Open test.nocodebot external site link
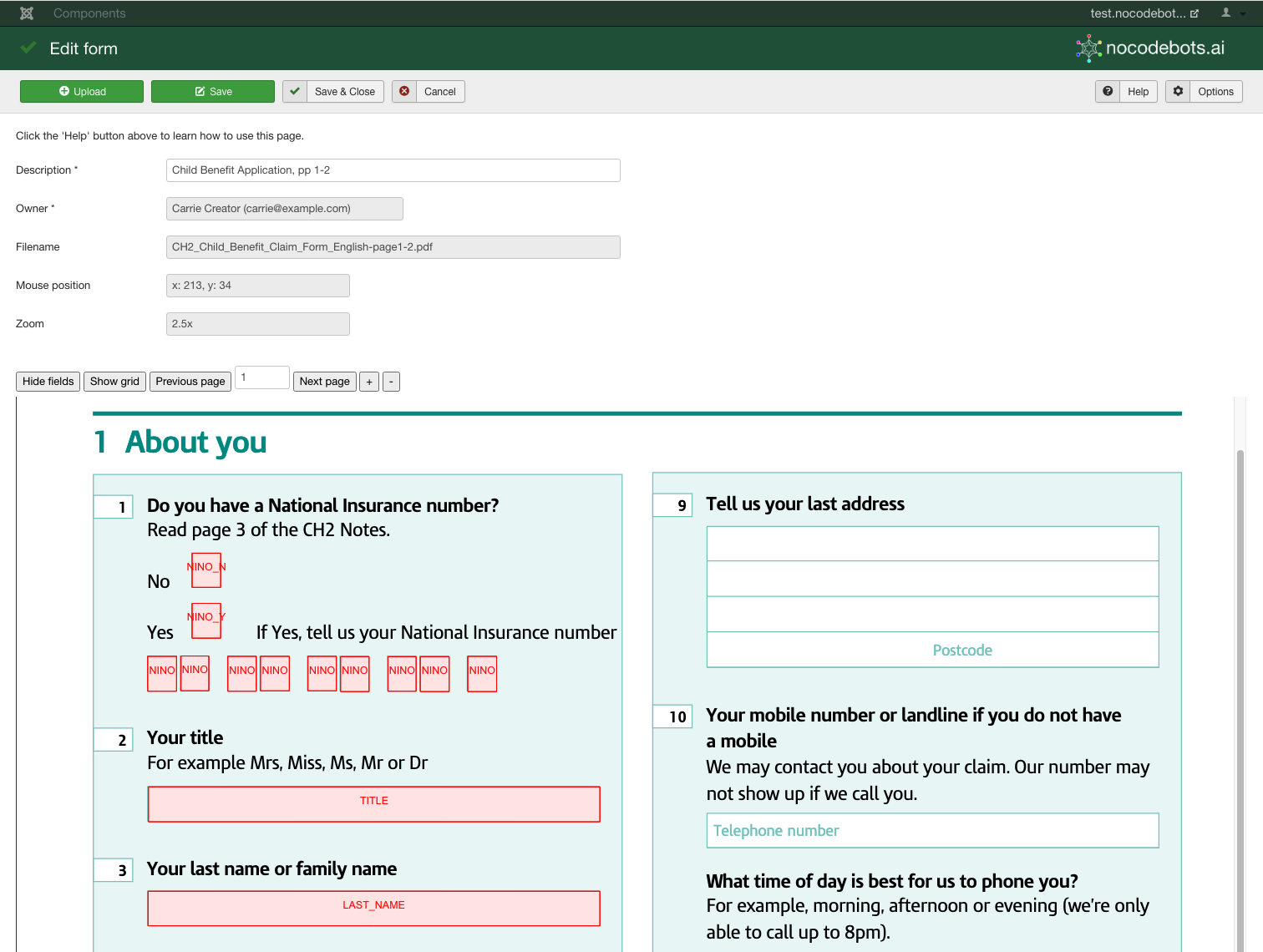Viewport: 1263px width, 952px height. [x=1144, y=13]
